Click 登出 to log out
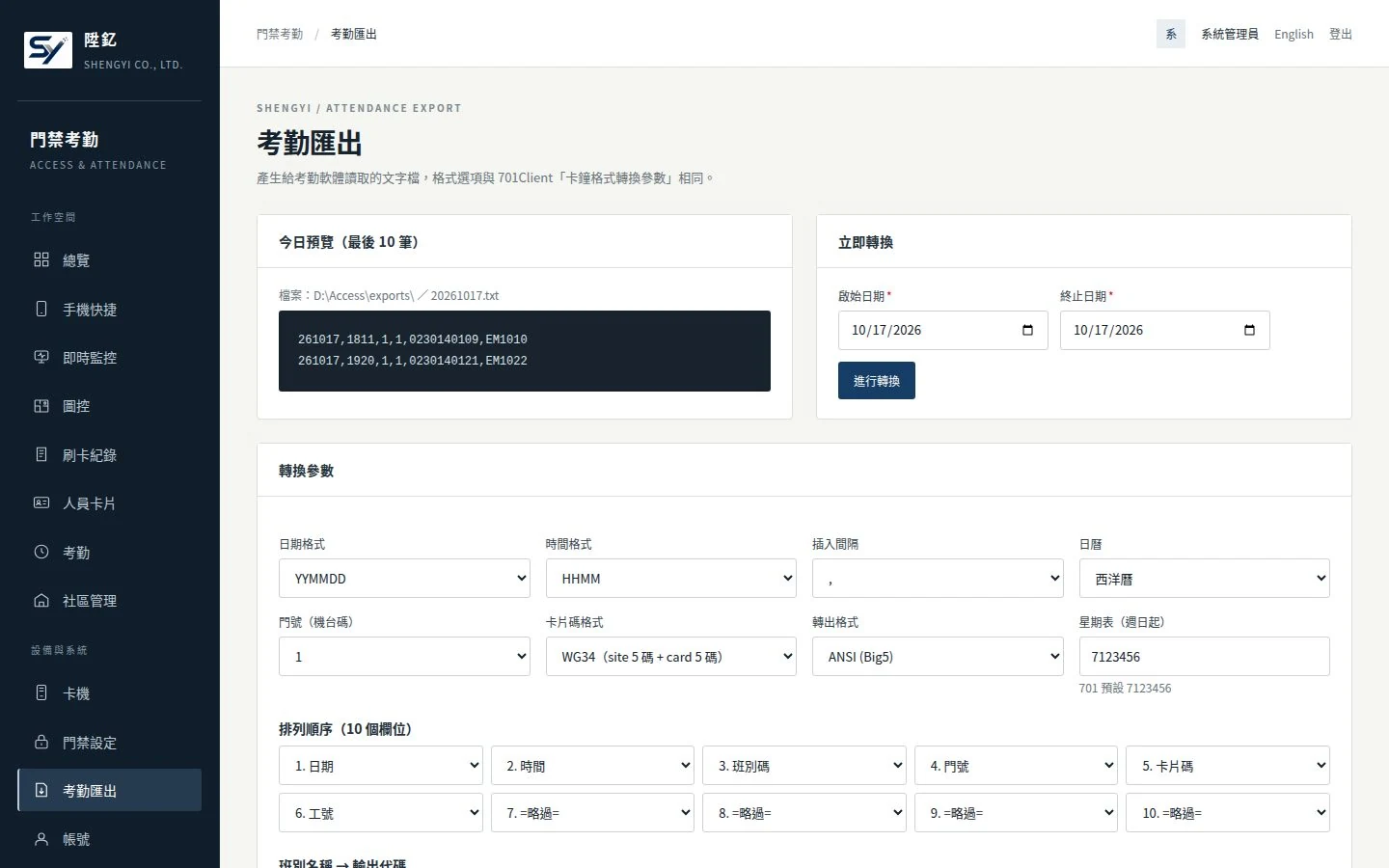The image size is (1389, 868). [1341, 34]
